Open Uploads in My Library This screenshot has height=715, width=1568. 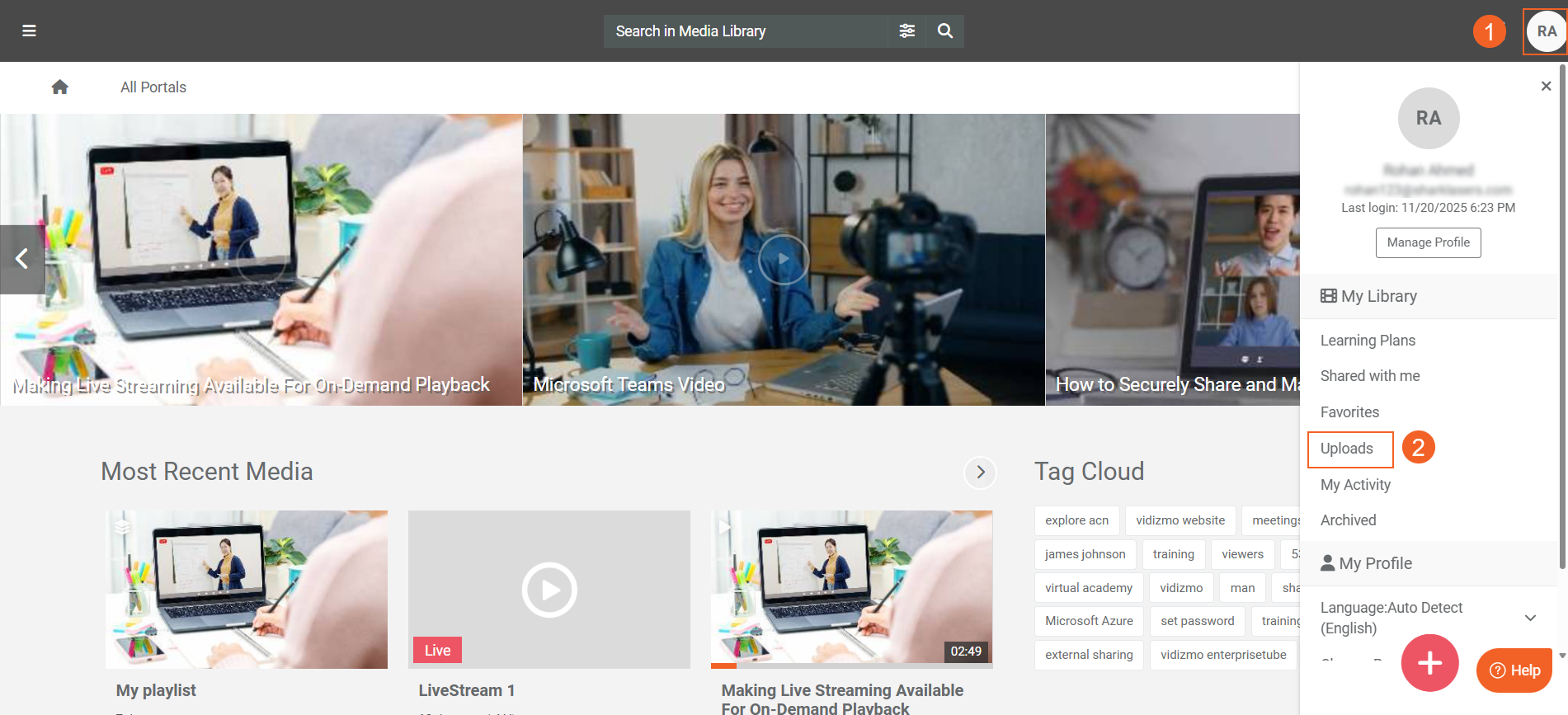click(1347, 449)
